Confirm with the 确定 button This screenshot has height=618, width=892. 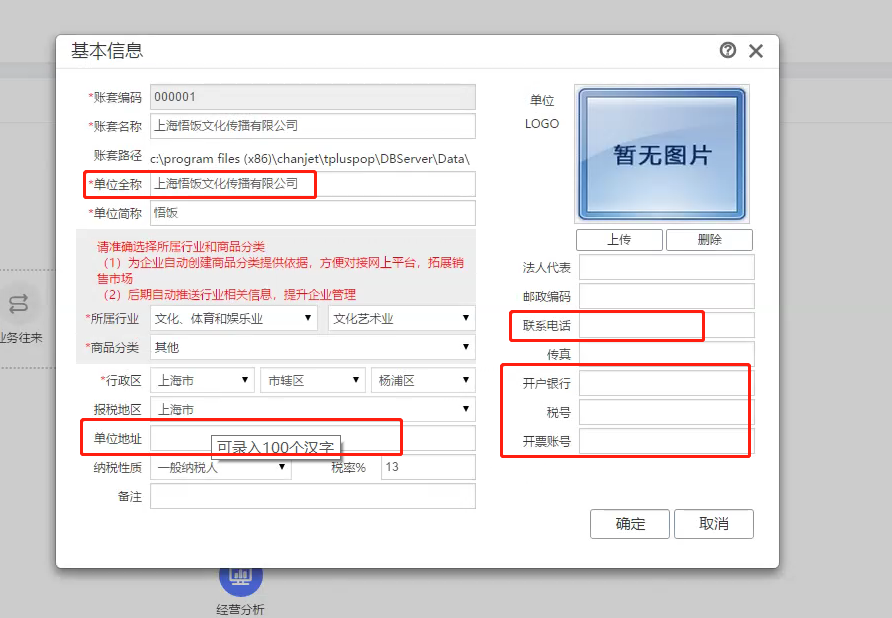[630, 524]
